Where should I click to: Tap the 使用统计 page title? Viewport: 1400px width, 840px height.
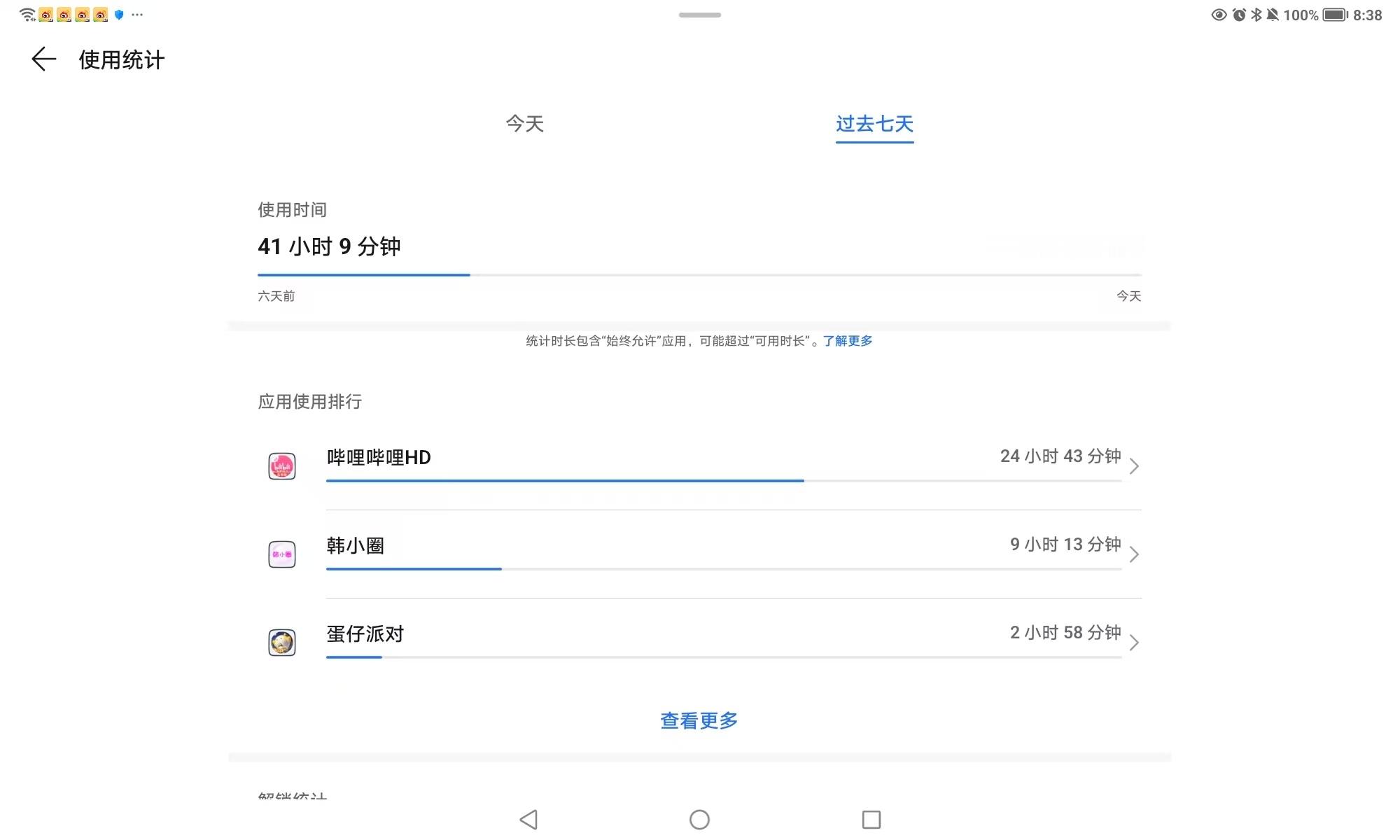pos(122,59)
